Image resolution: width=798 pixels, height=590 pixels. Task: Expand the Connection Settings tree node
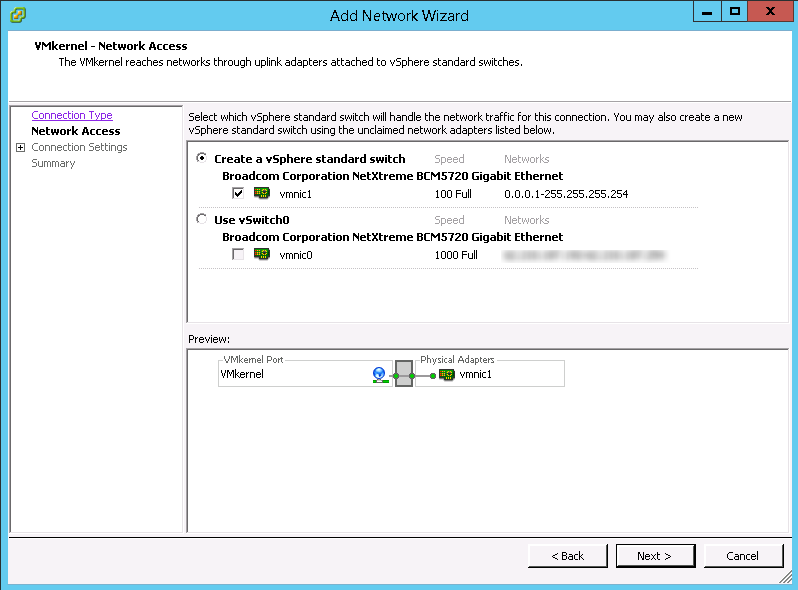[20, 148]
